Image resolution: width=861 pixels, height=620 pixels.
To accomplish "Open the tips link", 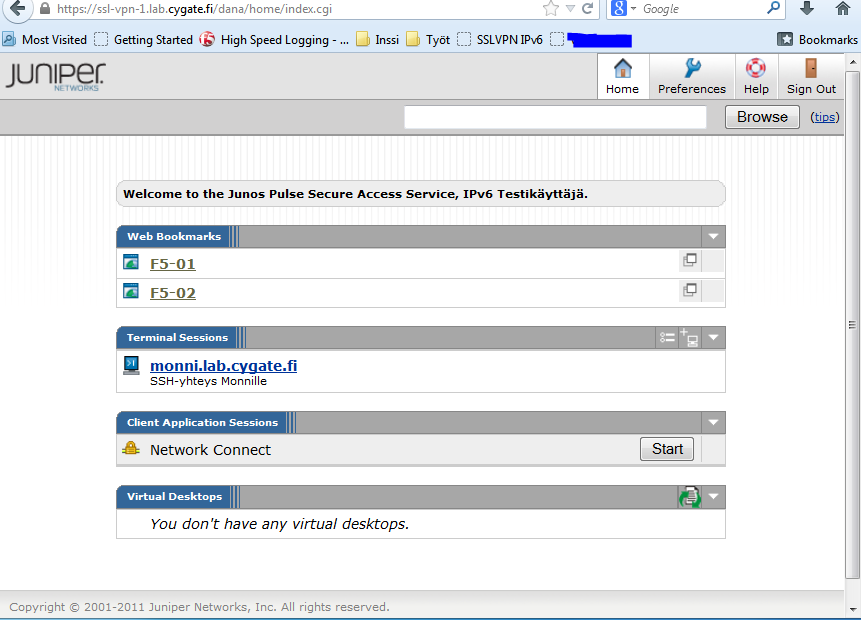I will 825,117.
